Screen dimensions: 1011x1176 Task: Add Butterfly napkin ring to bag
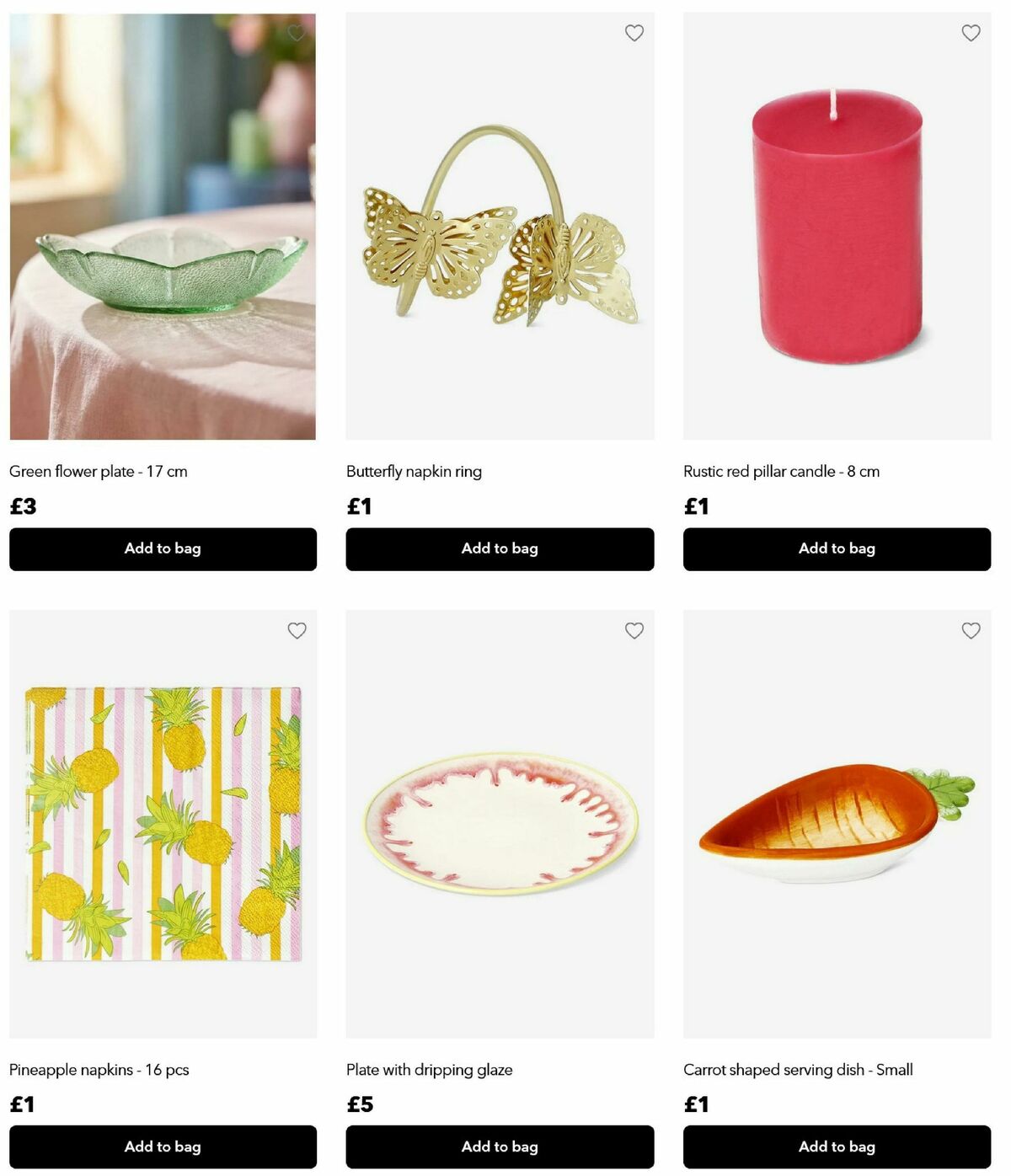(x=500, y=549)
